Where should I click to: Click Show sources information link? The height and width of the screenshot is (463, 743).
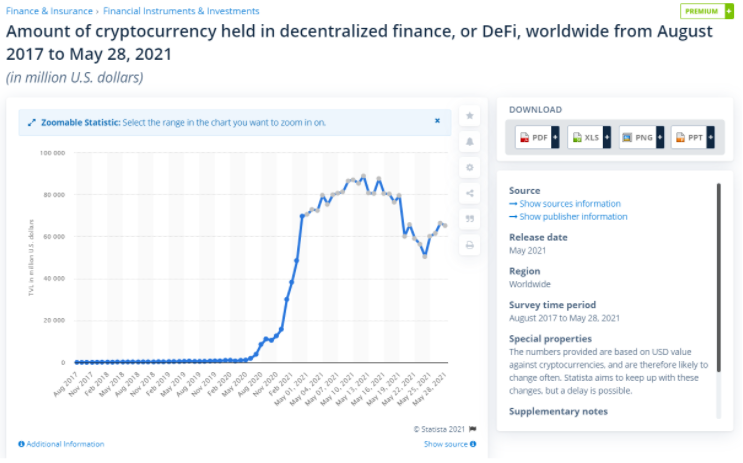click(x=565, y=203)
